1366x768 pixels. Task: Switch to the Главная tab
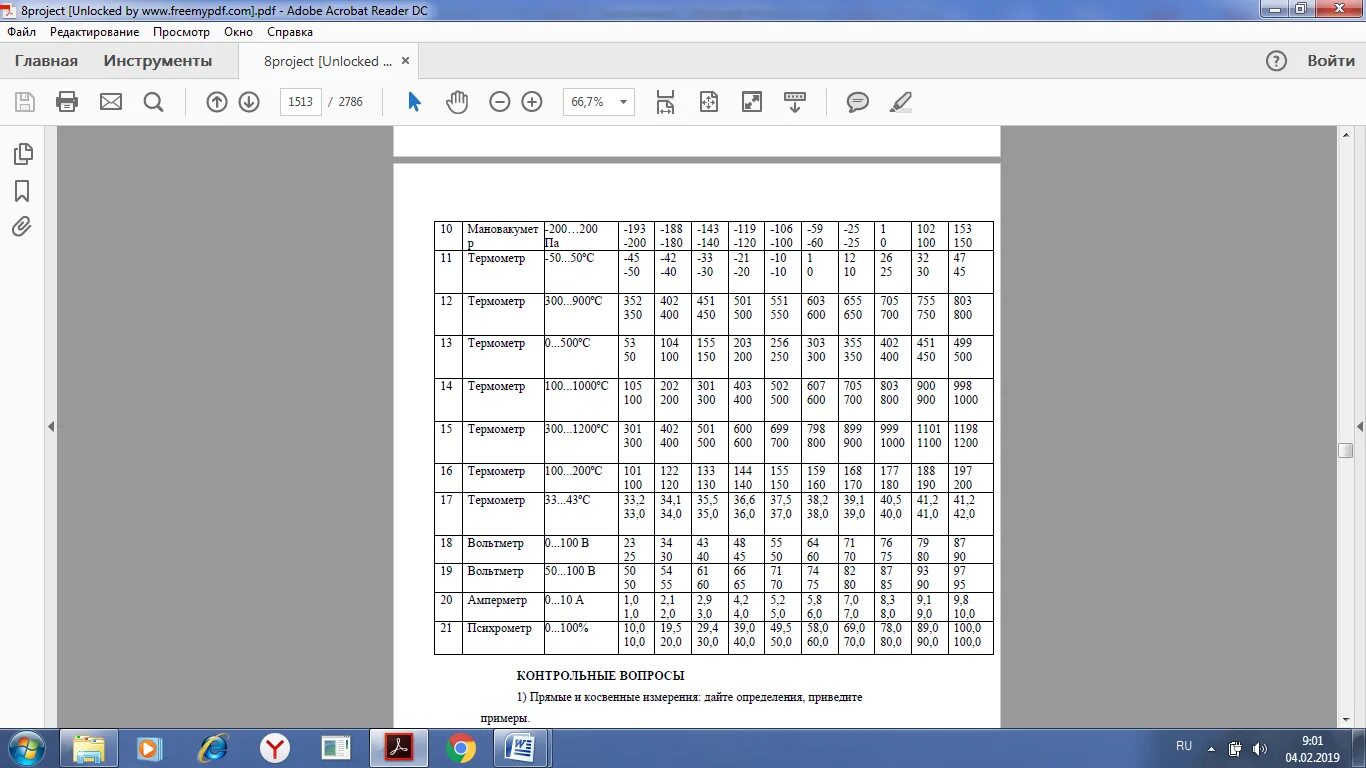coord(46,61)
